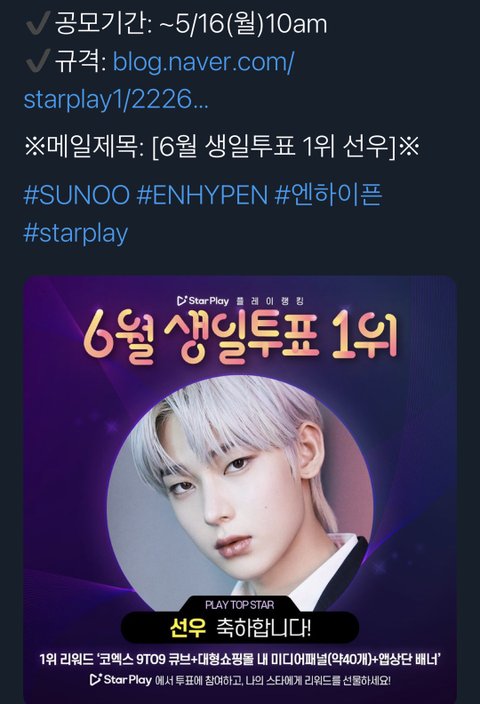Click the checkmark icon beside 공모기간
This screenshot has height=704, width=480.
tap(38, 24)
